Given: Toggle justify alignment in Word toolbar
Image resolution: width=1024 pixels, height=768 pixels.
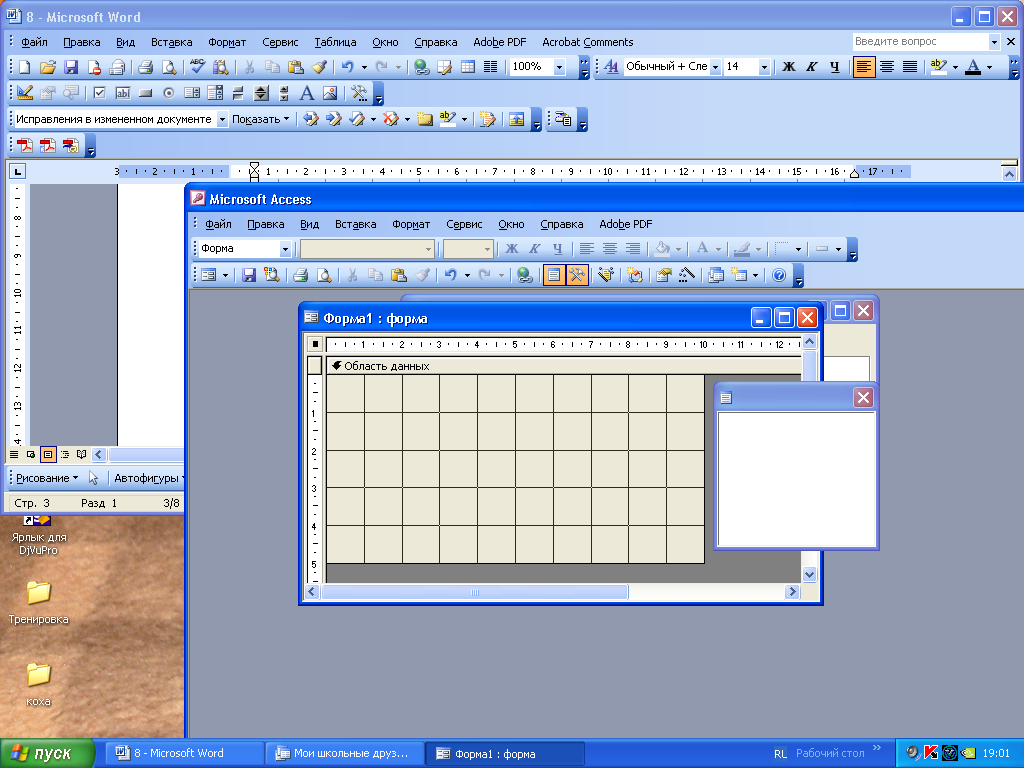Looking at the screenshot, I should 909,67.
